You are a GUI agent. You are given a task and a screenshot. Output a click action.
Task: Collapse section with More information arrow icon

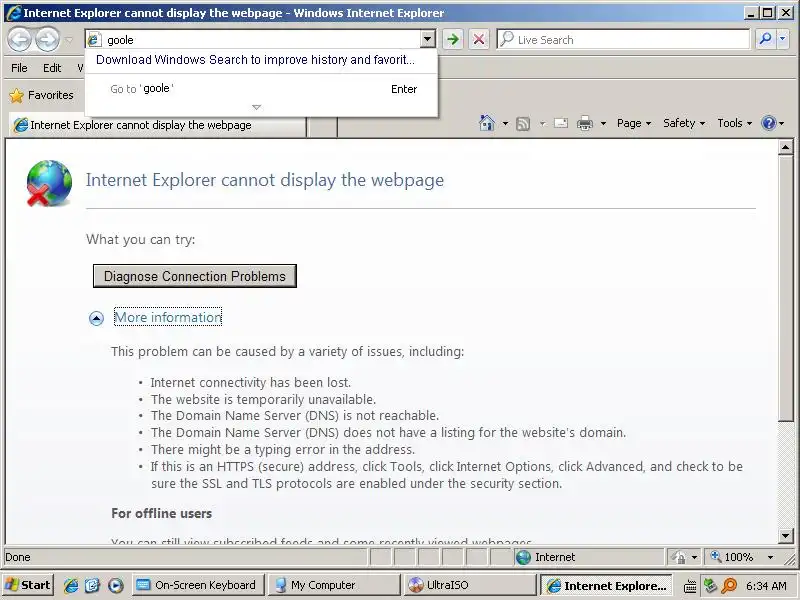click(96, 318)
